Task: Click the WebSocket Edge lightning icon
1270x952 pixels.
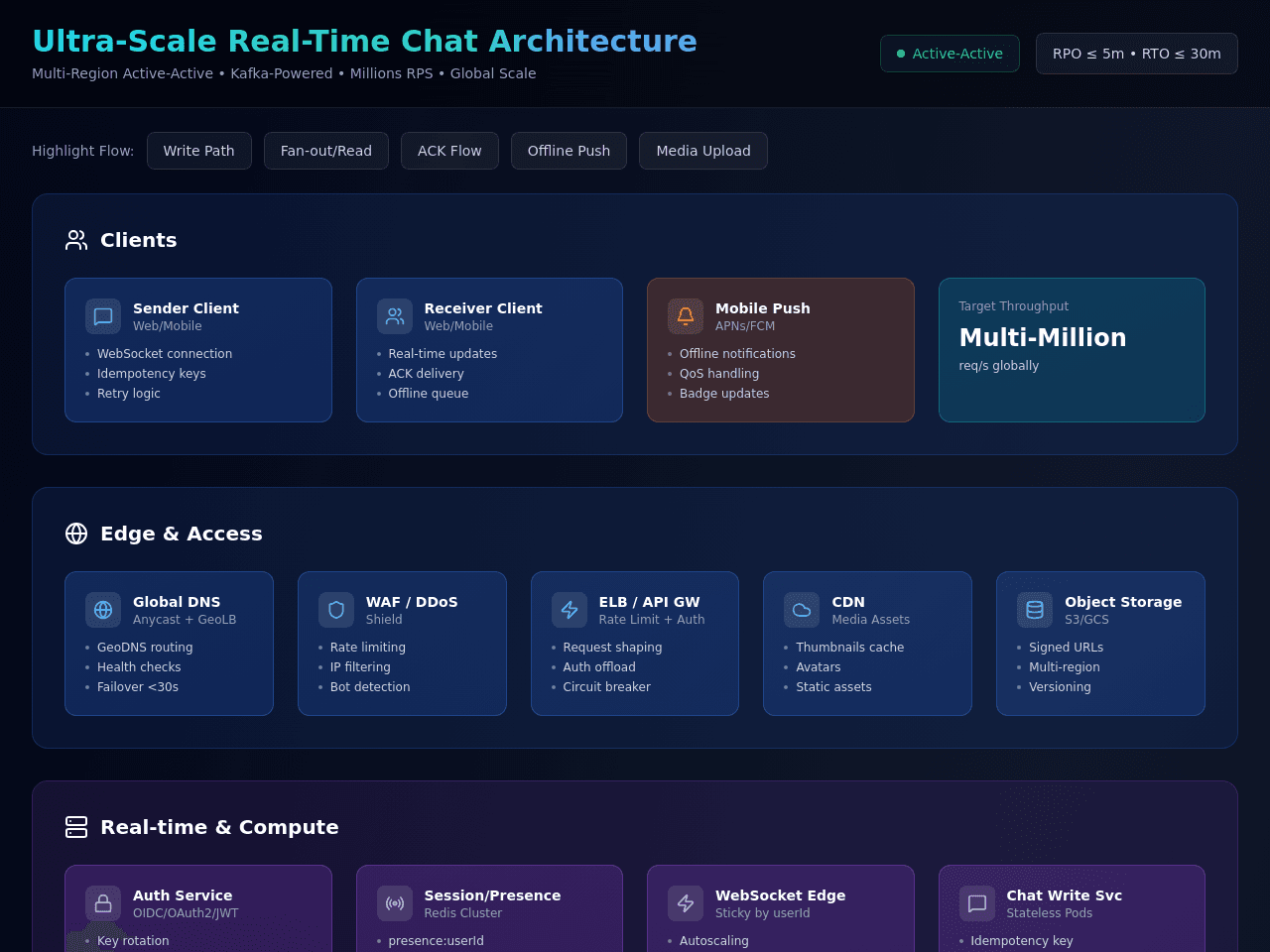Action: (x=686, y=903)
